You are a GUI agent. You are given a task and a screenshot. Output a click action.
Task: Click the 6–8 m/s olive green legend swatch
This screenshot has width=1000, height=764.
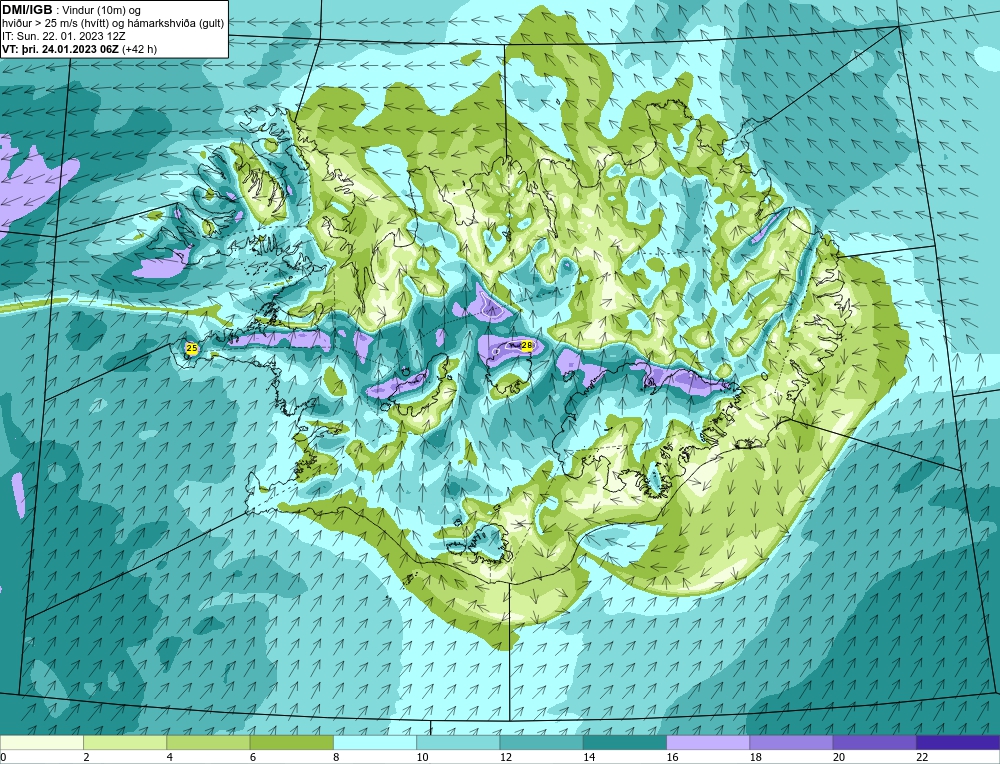291,743
